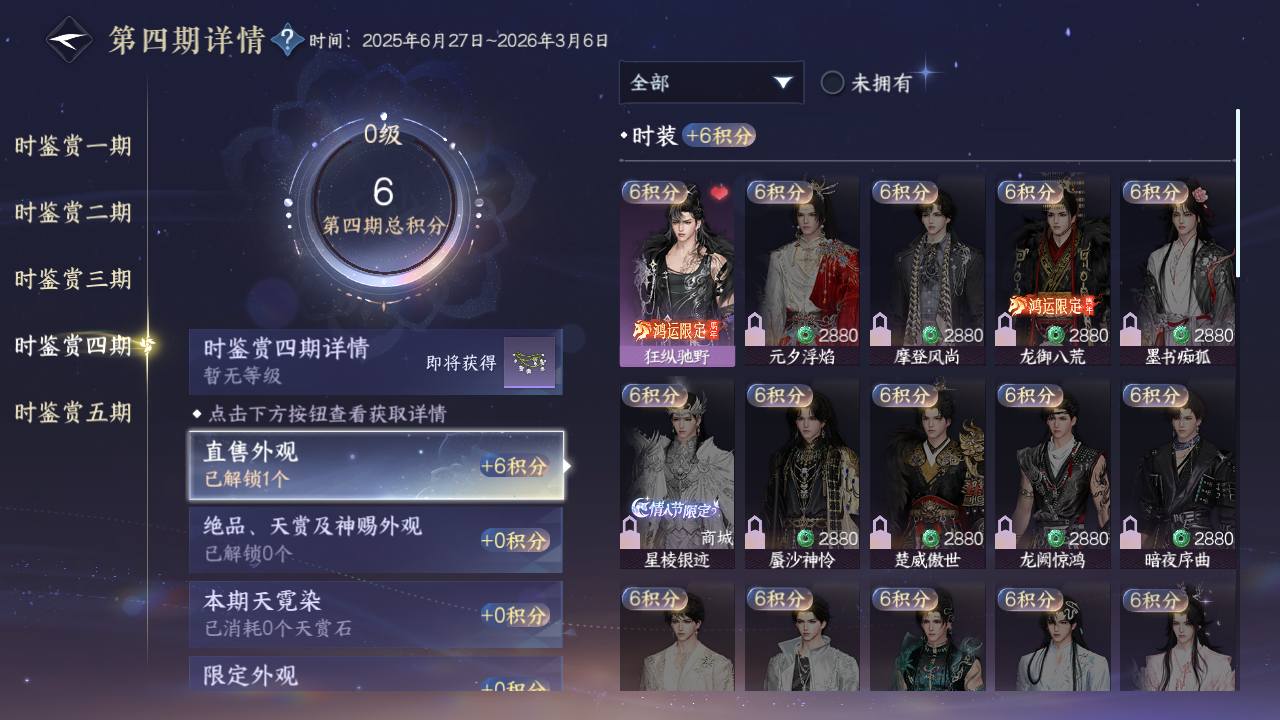This screenshot has width=1280, height=720.
Task: Click the back arrow diamond icon
Action: click(69, 40)
